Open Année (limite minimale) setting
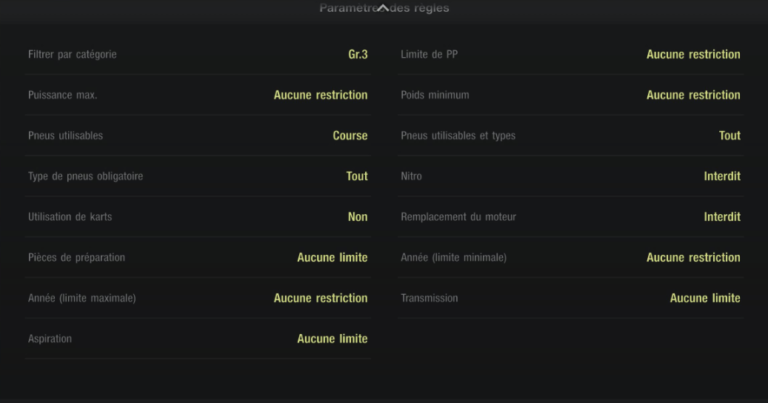 (x=570, y=257)
